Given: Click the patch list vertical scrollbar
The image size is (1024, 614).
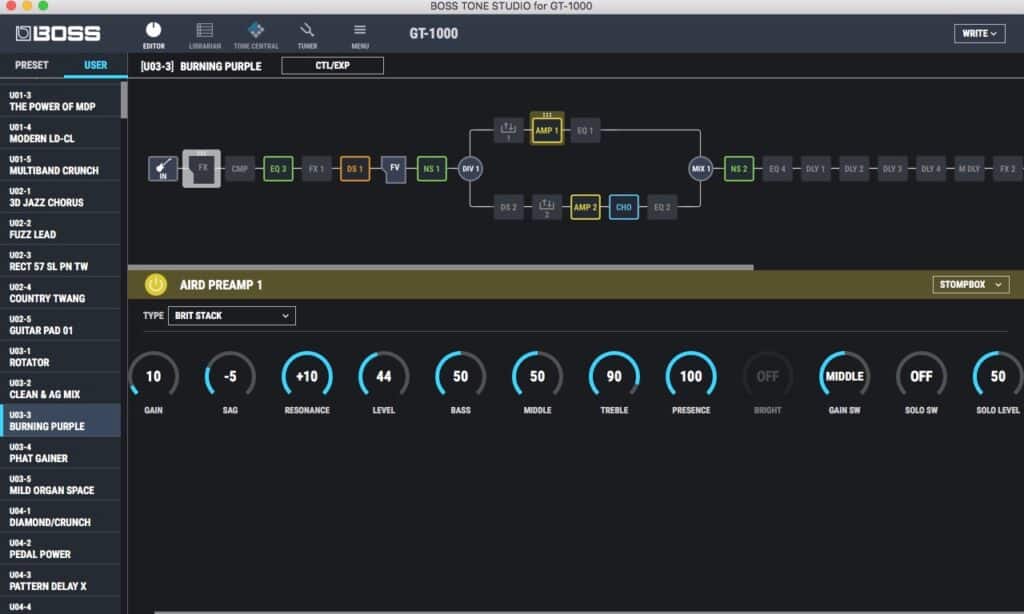Looking at the screenshot, I should tap(124, 100).
